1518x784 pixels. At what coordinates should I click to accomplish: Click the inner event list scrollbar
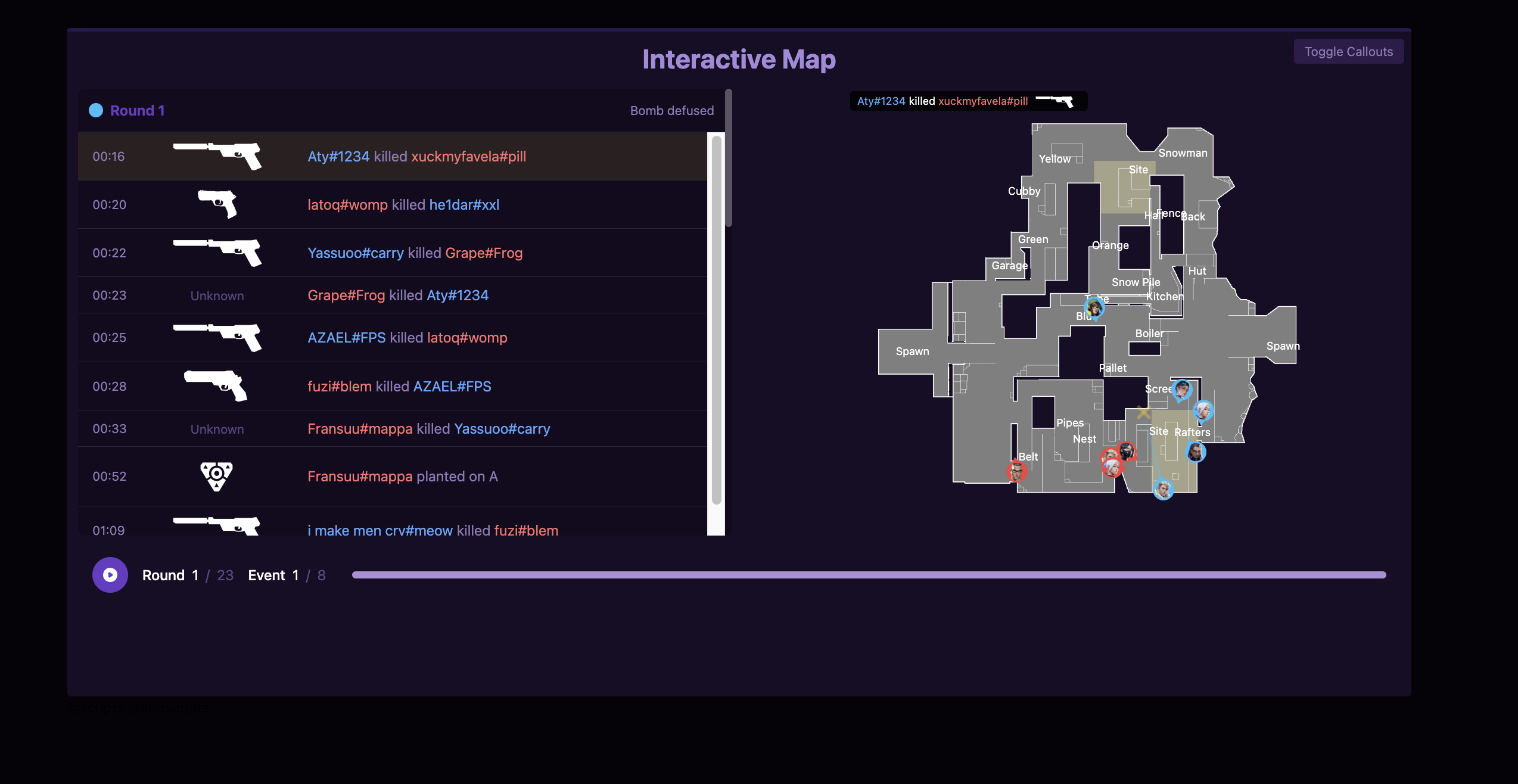coord(717,320)
